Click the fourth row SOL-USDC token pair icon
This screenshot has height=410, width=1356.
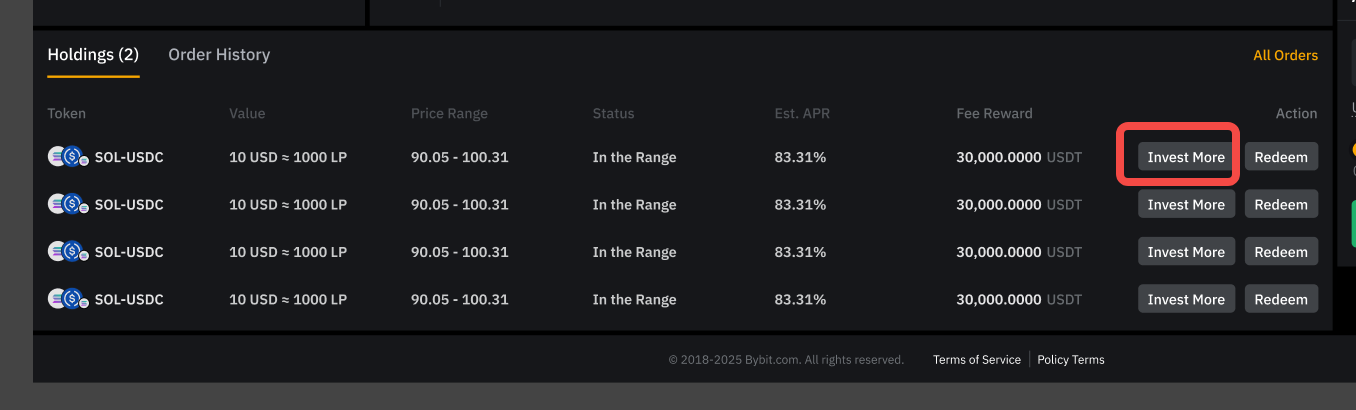(x=68, y=299)
